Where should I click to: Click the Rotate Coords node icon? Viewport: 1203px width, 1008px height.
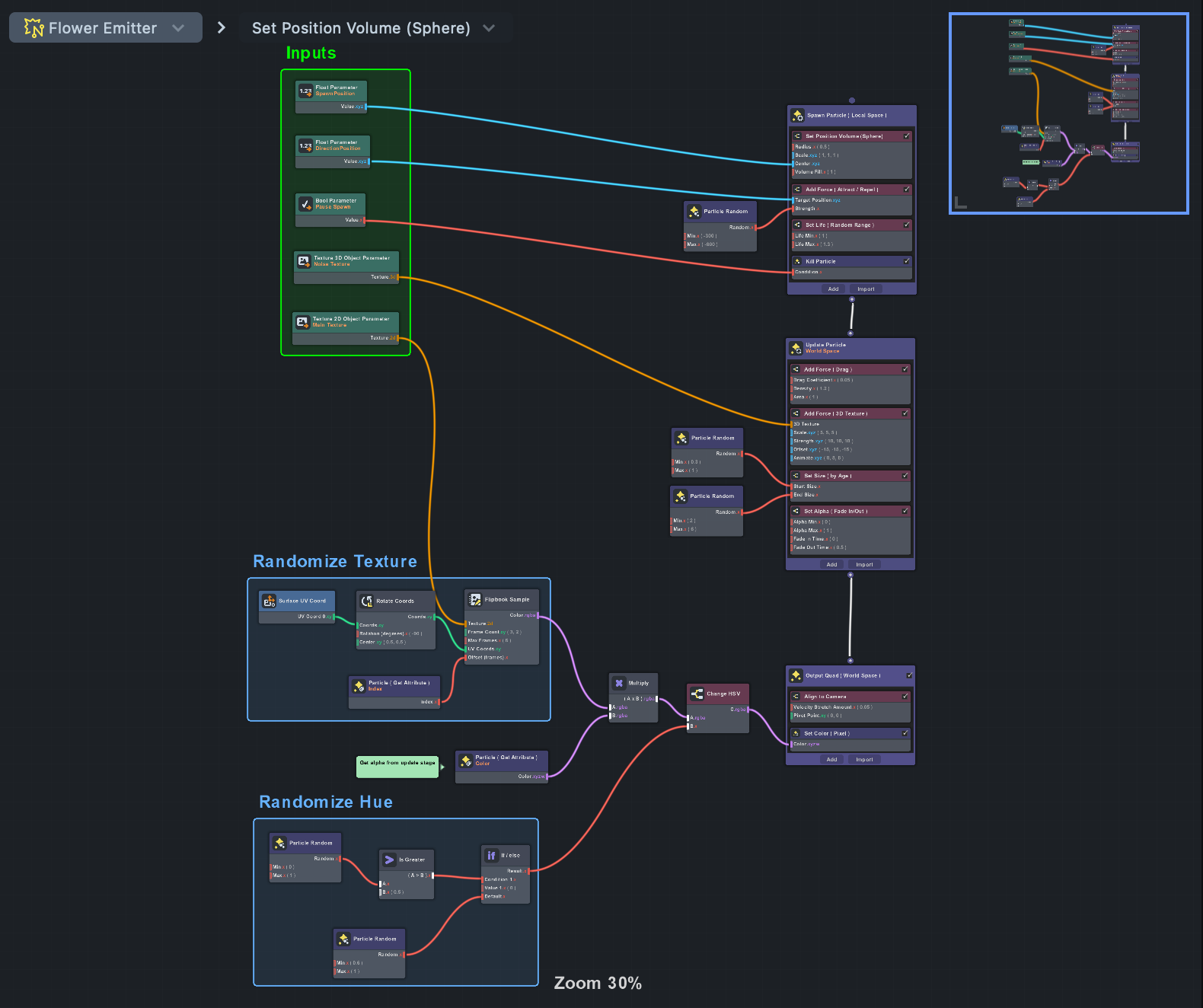point(366,601)
